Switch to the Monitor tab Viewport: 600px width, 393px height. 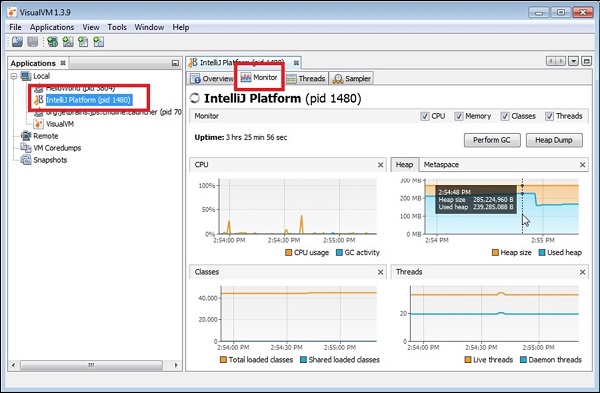click(x=259, y=77)
